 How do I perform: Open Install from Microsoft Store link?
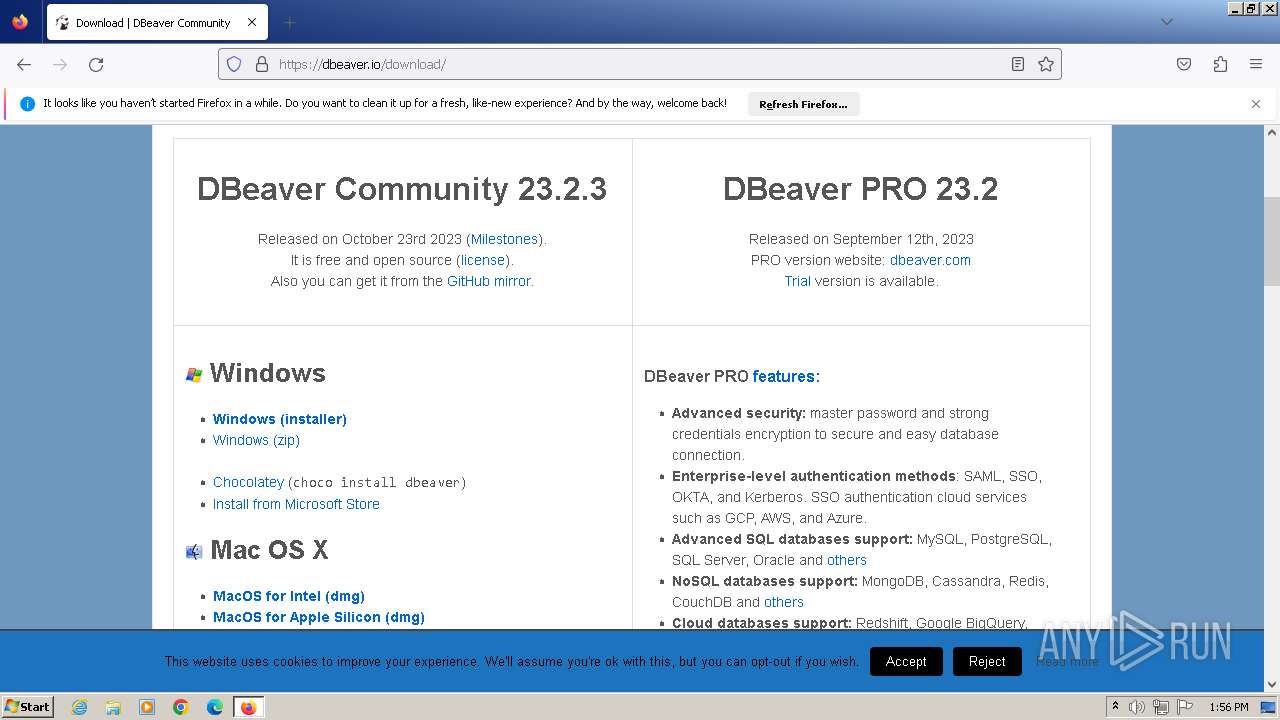click(296, 504)
